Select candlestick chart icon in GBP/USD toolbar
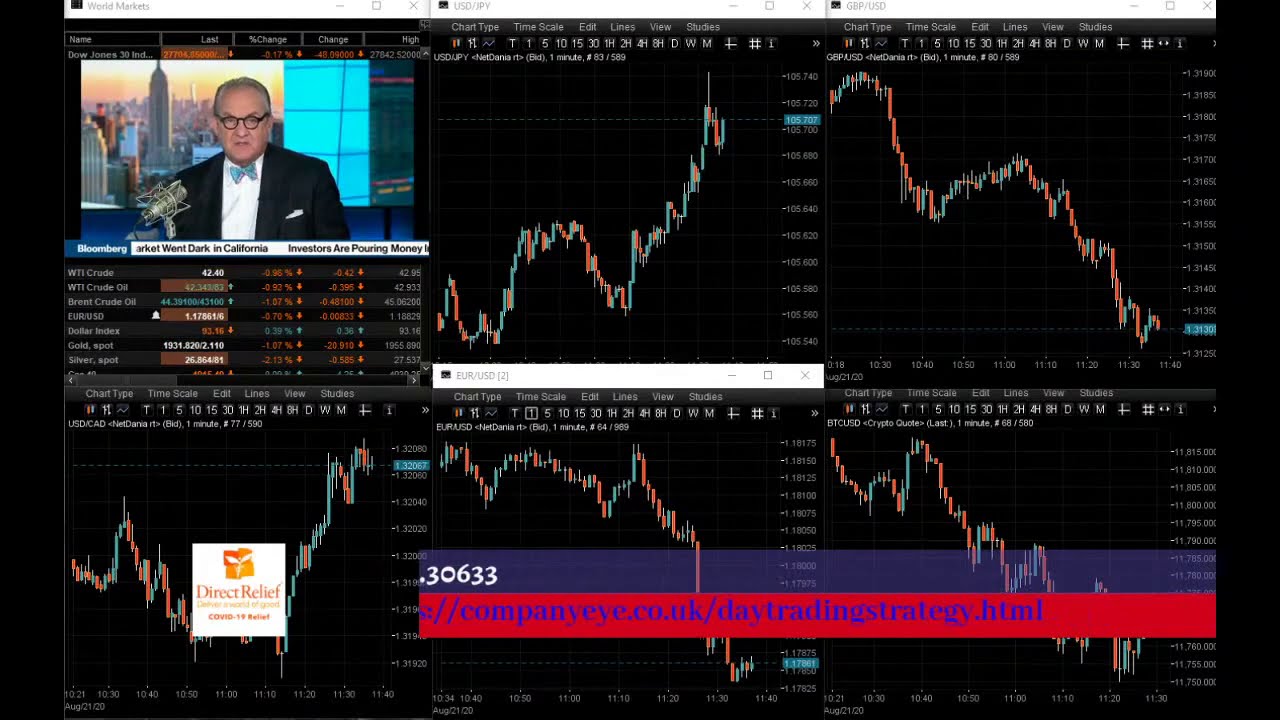This screenshot has width=1280, height=720. [848, 43]
